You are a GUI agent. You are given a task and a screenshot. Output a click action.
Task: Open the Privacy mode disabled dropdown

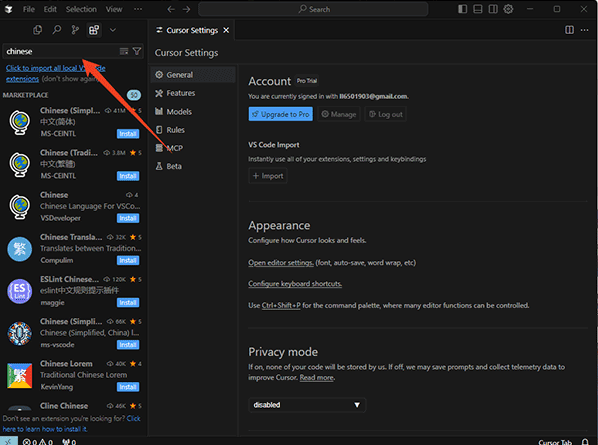[x=307, y=405]
